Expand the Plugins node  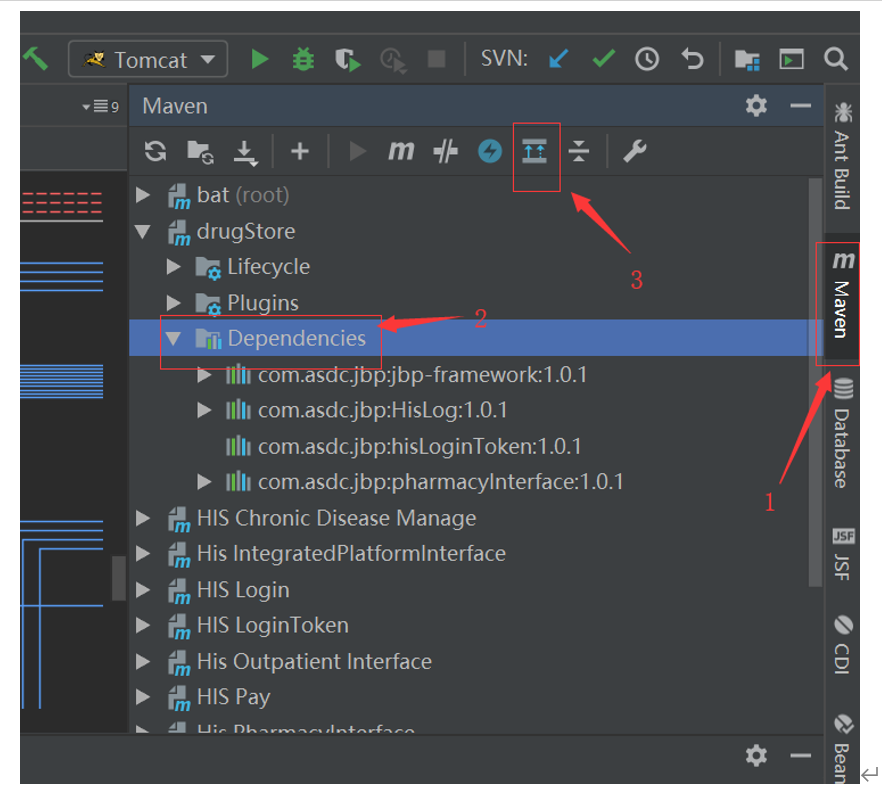click(174, 303)
